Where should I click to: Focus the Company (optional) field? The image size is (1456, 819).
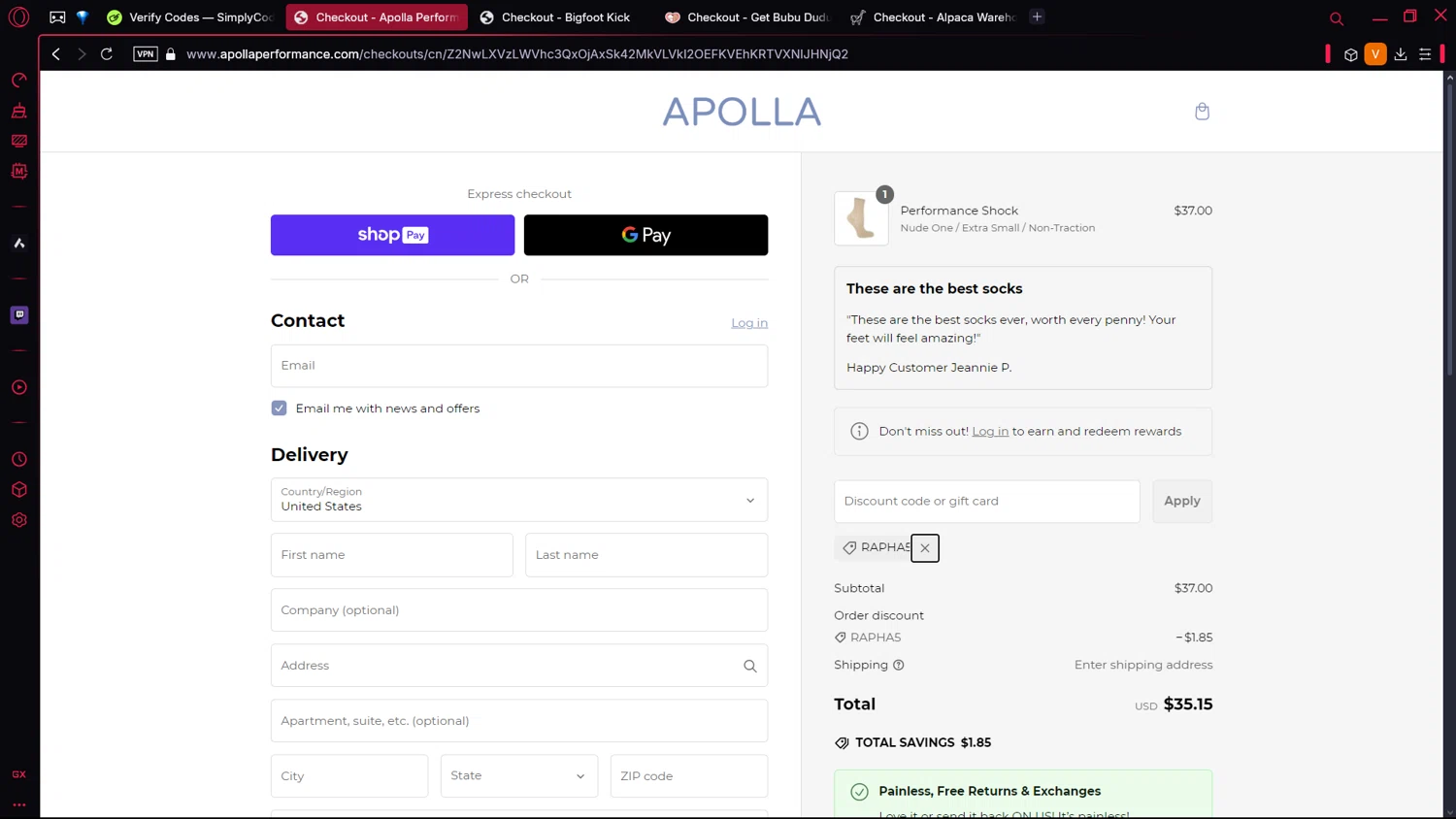[x=519, y=610]
